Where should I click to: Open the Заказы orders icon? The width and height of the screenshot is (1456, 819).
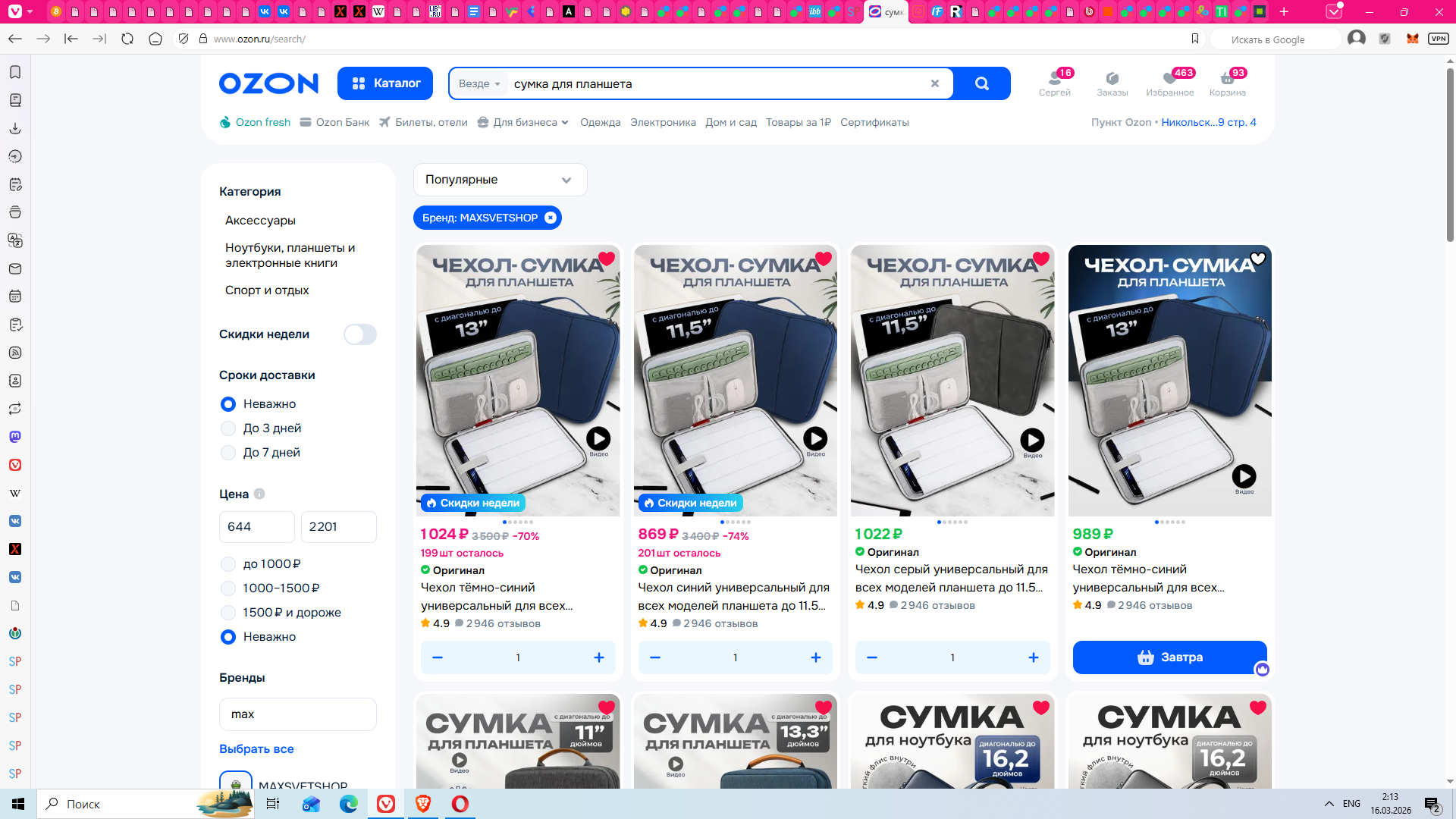1112,79
